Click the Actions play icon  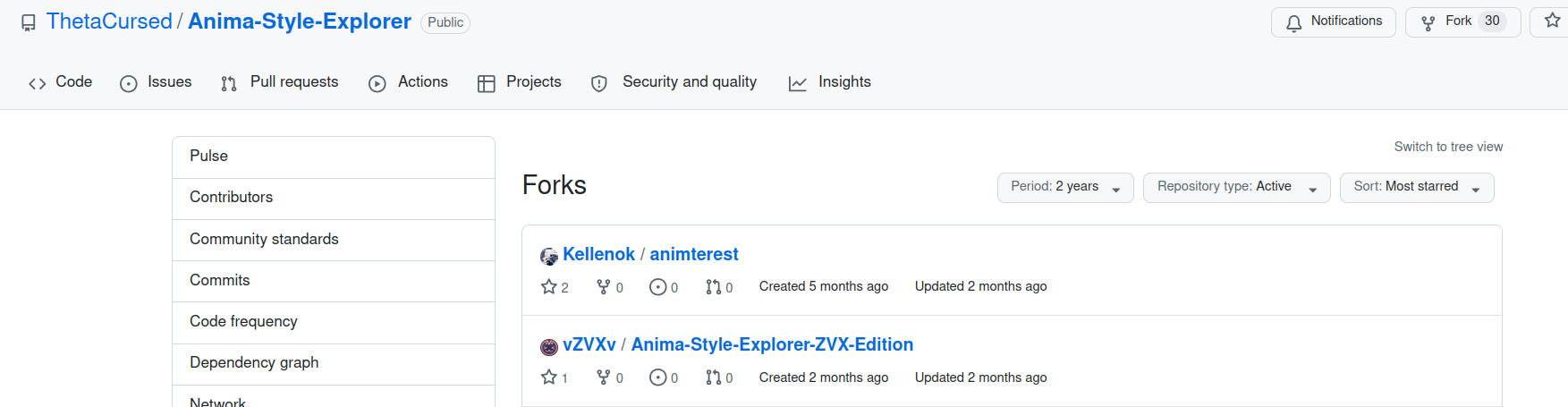(377, 83)
